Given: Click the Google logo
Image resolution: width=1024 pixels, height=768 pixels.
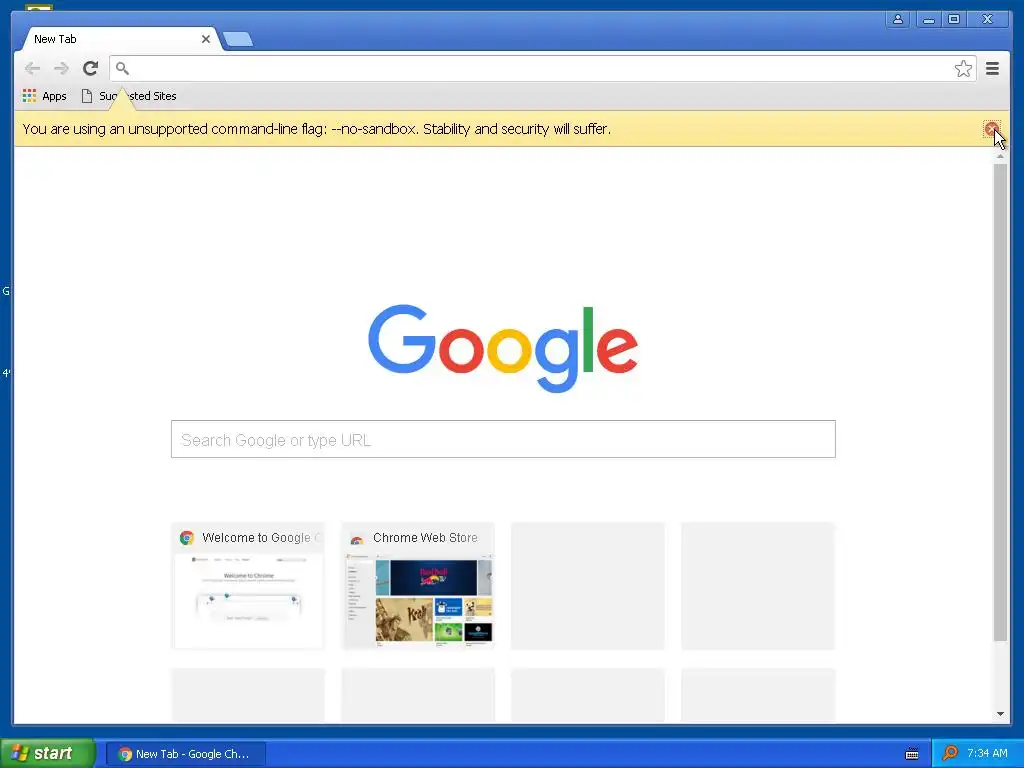Looking at the screenshot, I should 503,348.
